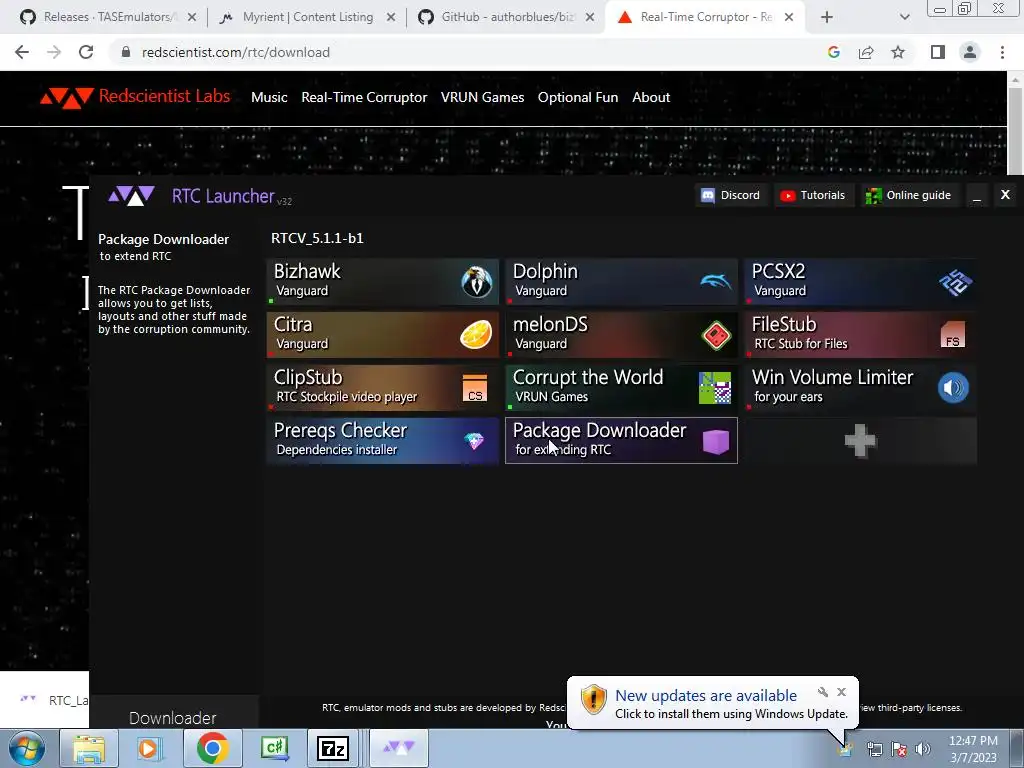Click the New updates are available notification
Image resolution: width=1024 pixels, height=768 pixels.
[x=712, y=703]
